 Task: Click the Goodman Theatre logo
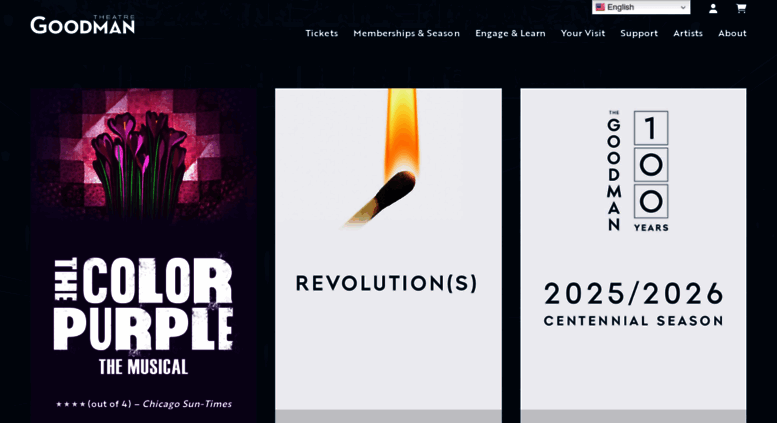click(83, 25)
